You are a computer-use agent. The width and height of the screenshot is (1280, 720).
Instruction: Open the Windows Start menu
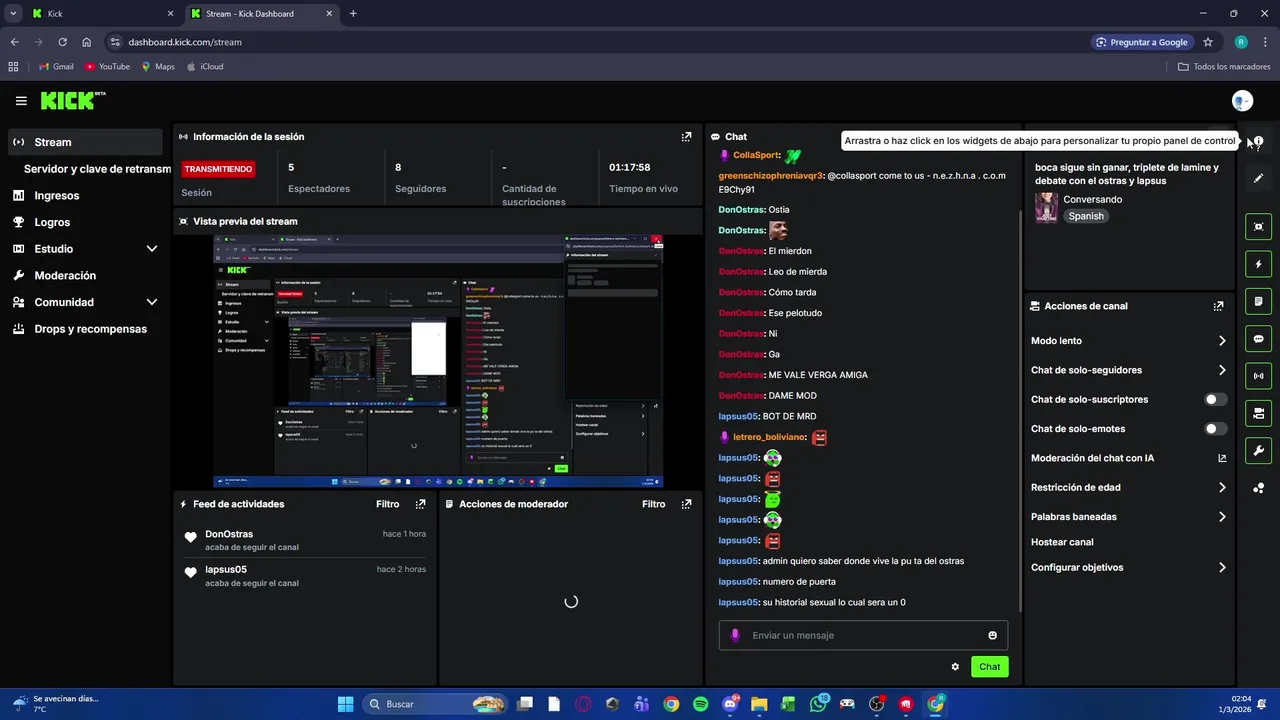[345, 704]
